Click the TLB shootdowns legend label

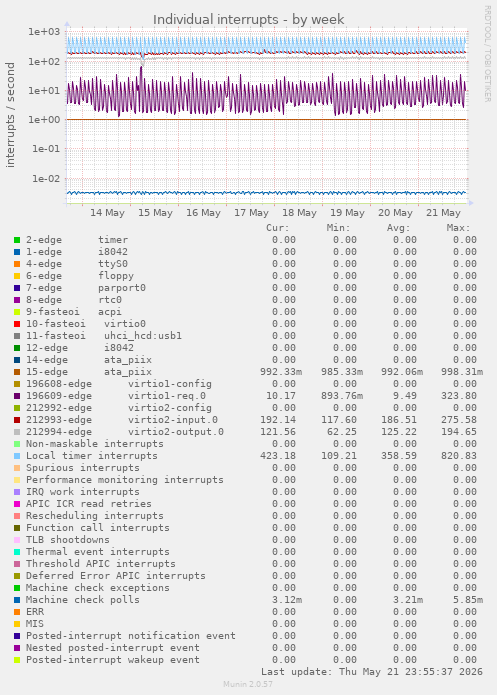point(68,540)
